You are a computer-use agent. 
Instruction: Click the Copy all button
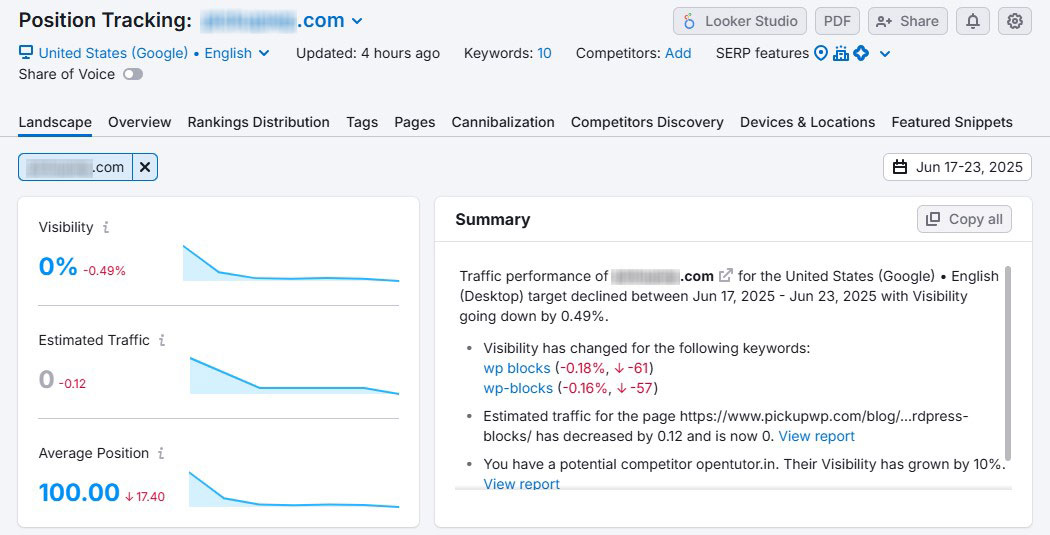(x=964, y=219)
